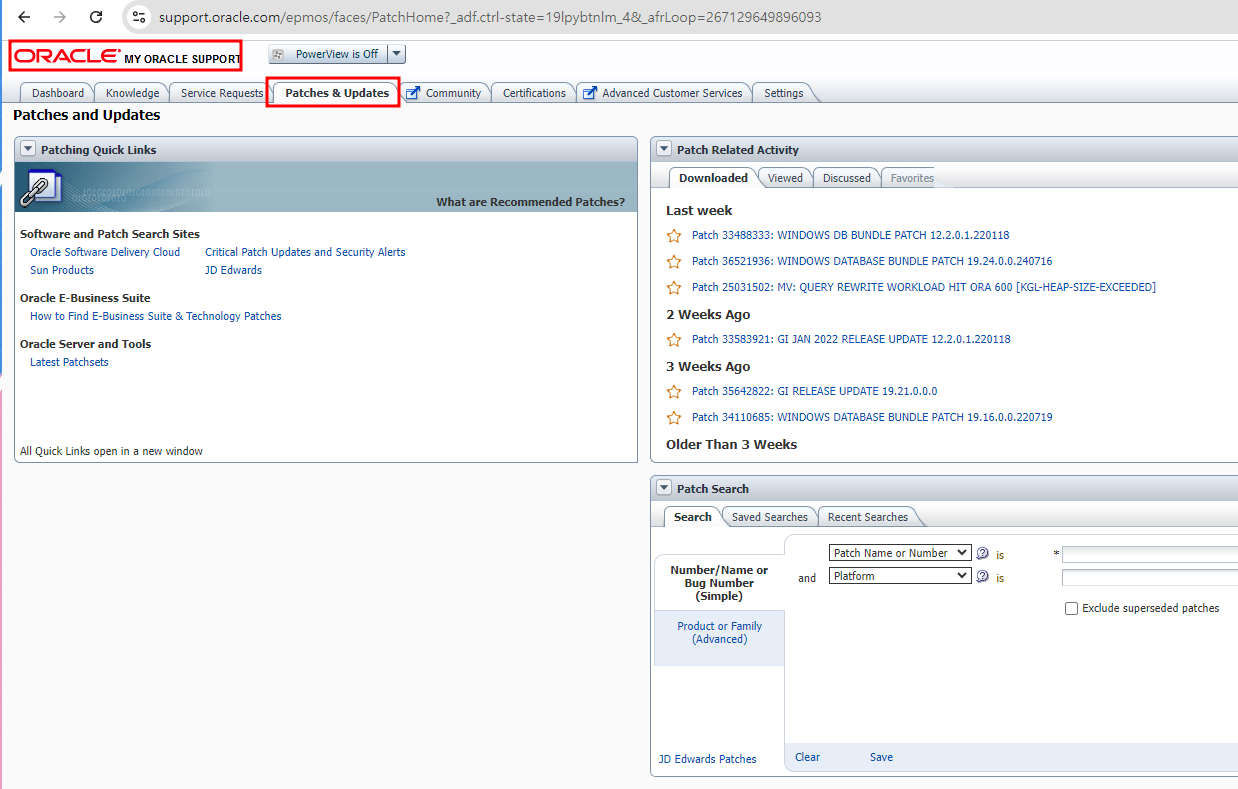The height and width of the screenshot is (789, 1238).
Task: Click external link icon on Advanced Customer Services
Action: pyautogui.click(x=590, y=93)
